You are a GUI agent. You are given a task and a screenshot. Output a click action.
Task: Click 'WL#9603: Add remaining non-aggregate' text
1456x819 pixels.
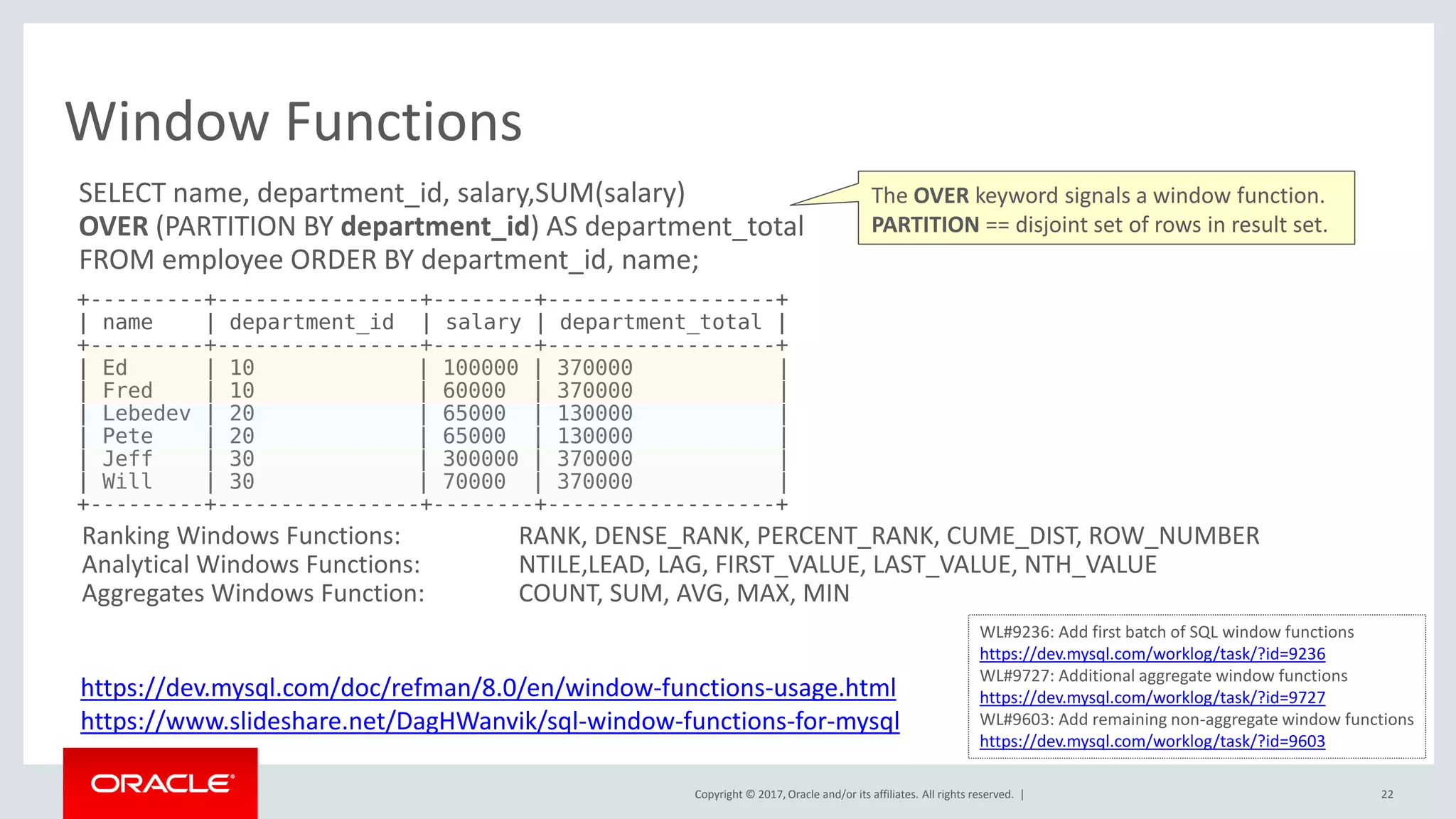[x=1197, y=719]
